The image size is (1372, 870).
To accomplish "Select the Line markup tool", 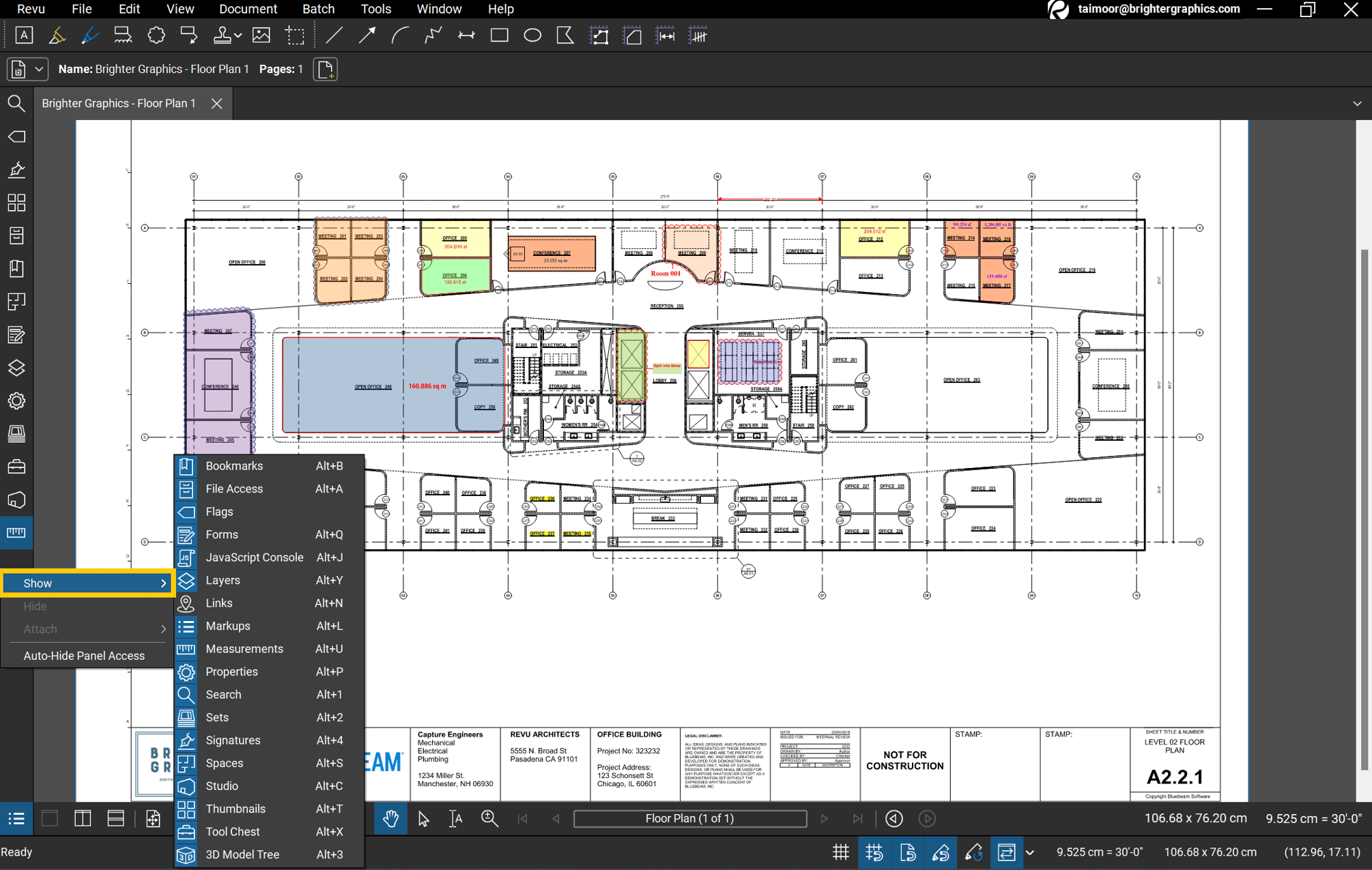I will click(x=334, y=35).
